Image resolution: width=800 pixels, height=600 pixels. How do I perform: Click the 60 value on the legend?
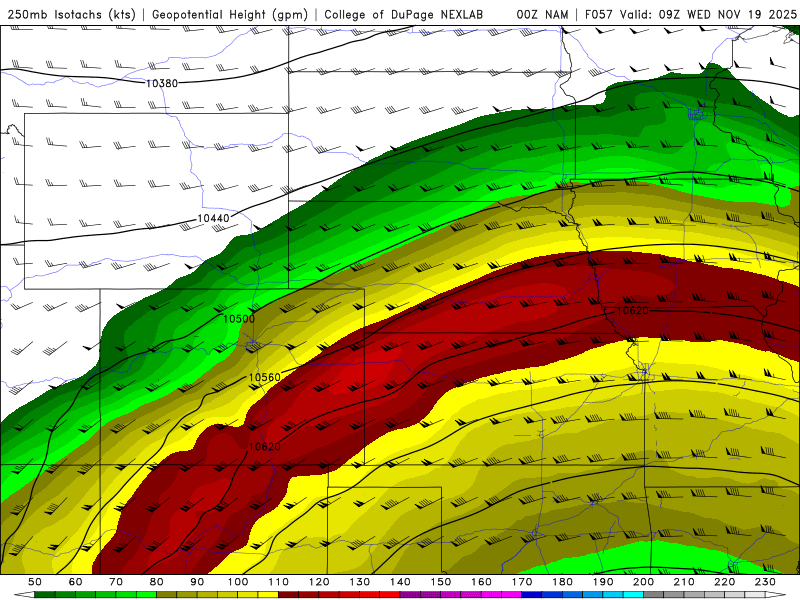(76, 582)
